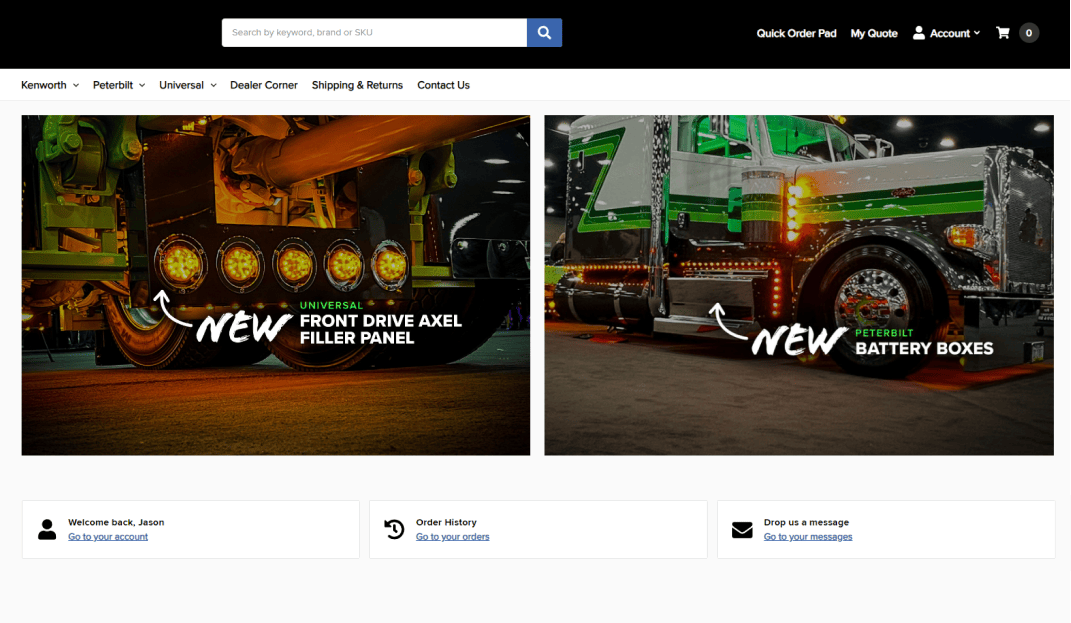The width and height of the screenshot is (1071, 623).
Task: Click the Account person icon
Action: pos(919,33)
